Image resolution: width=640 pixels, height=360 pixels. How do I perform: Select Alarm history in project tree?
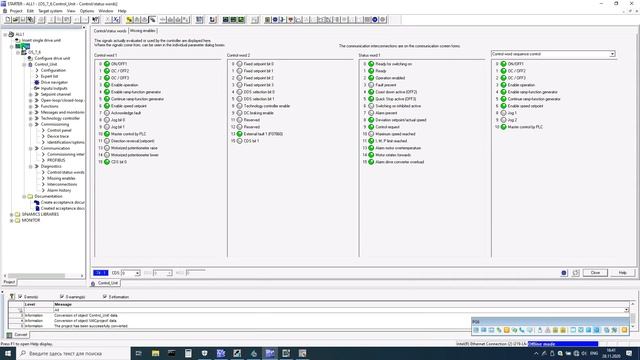pos(59,191)
